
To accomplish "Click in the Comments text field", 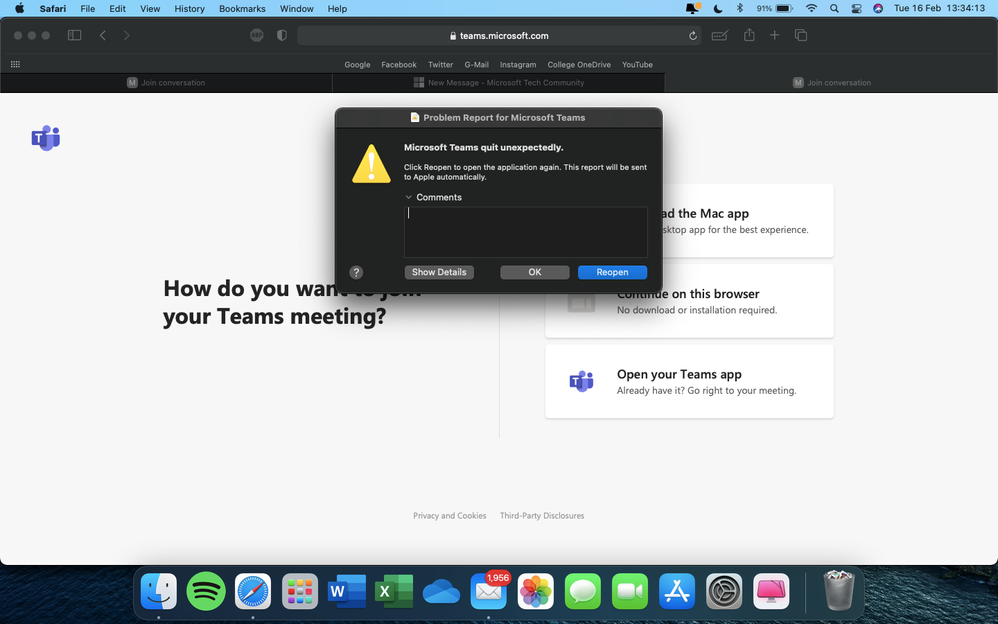I will click(526, 232).
